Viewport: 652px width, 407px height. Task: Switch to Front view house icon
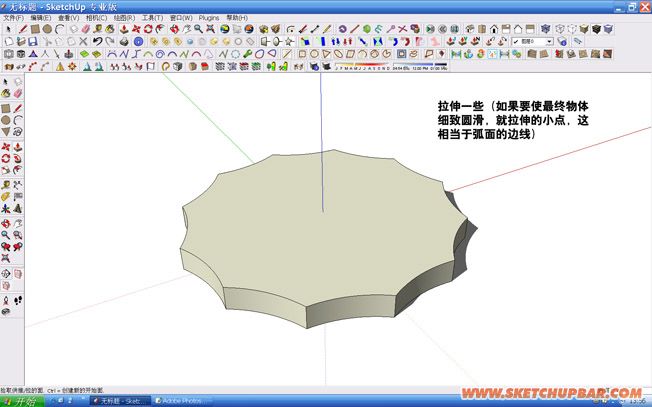click(494, 29)
